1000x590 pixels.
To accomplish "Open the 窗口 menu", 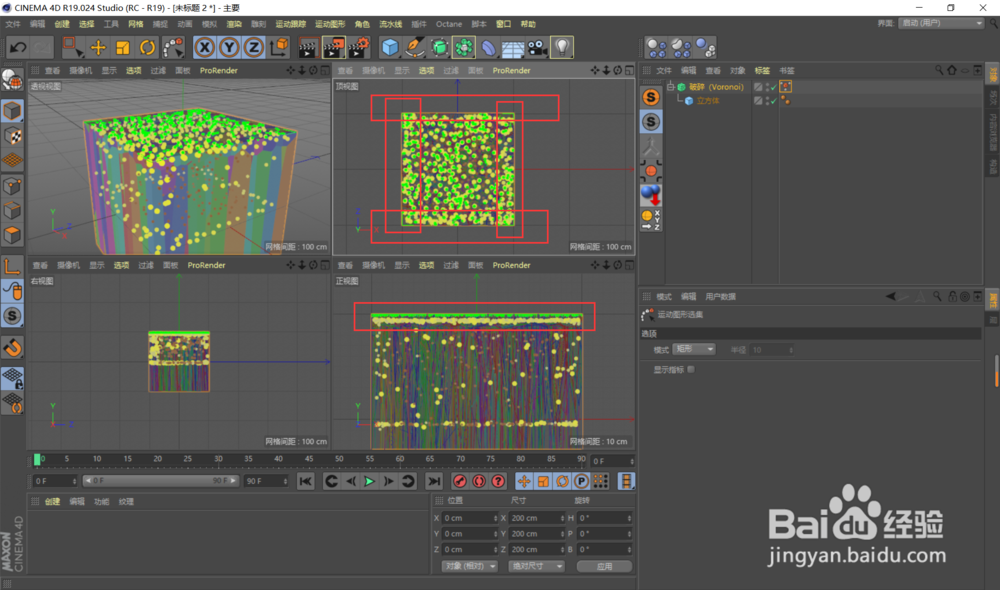I will tap(503, 24).
